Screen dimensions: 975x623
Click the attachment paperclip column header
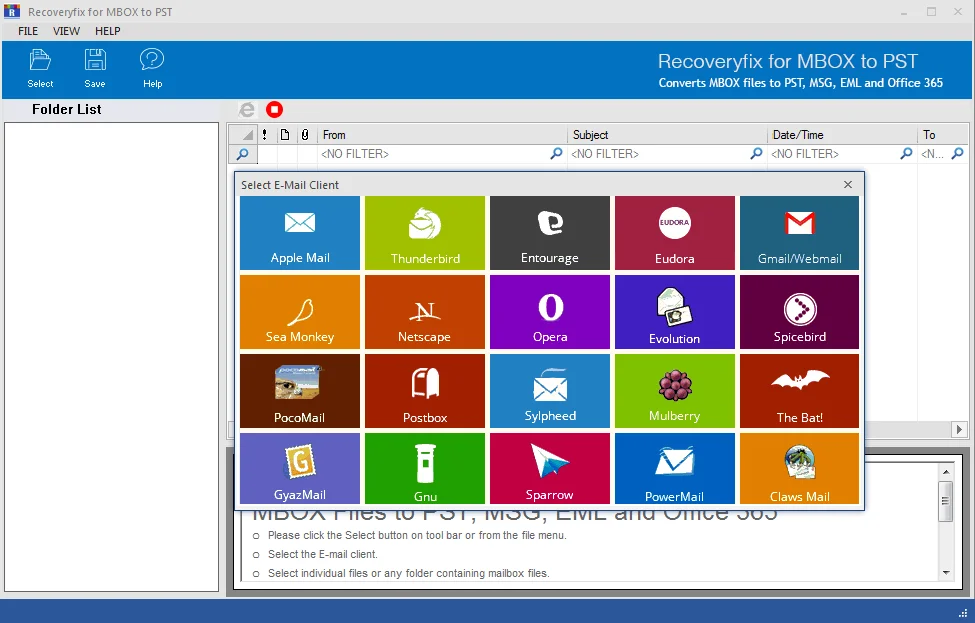tap(305, 135)
